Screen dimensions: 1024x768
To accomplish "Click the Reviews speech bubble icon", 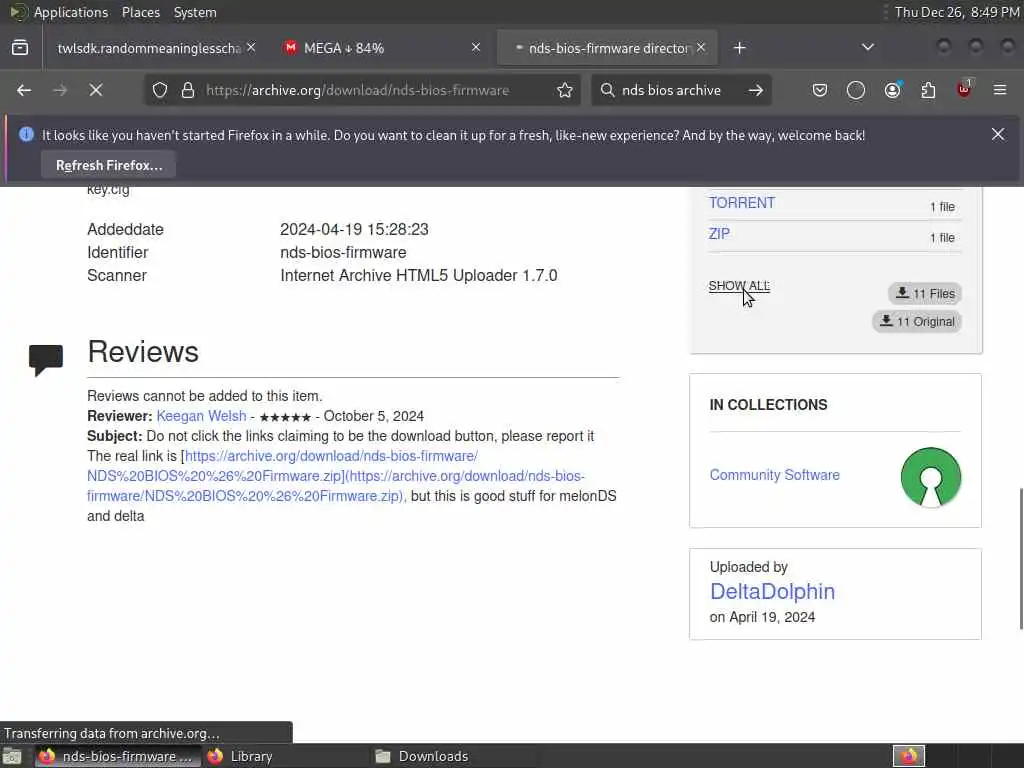I will coord(46,360).
